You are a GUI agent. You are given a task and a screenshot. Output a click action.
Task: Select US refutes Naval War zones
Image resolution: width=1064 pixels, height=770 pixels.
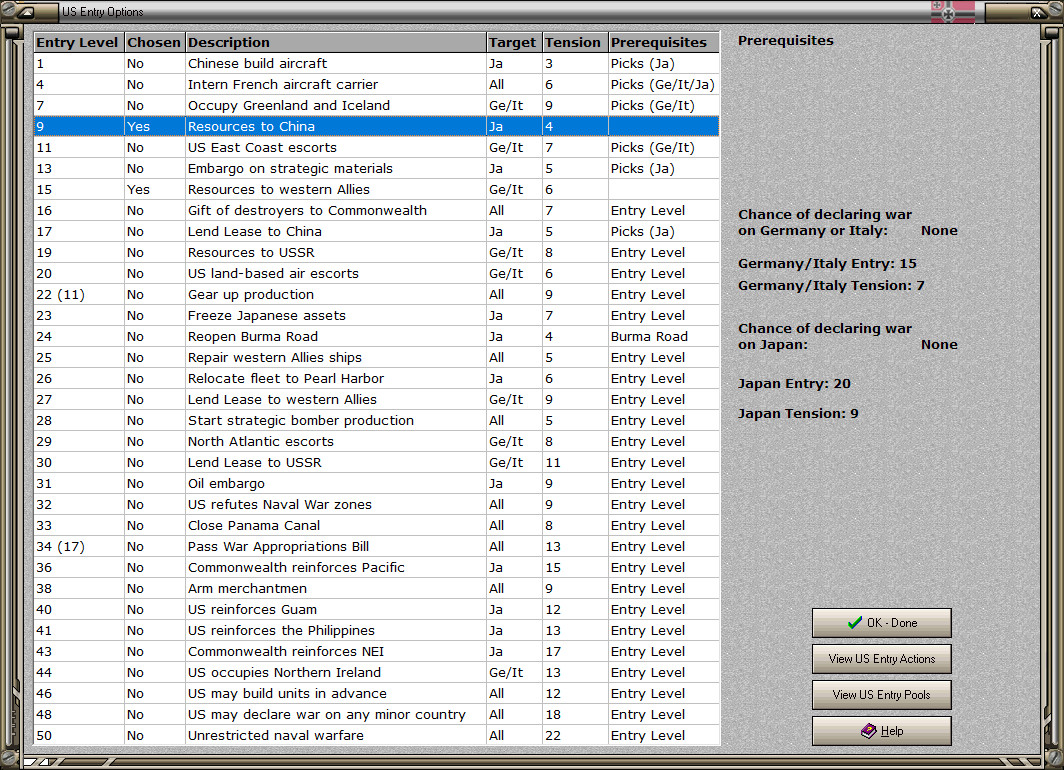click(x=377, y=505)
